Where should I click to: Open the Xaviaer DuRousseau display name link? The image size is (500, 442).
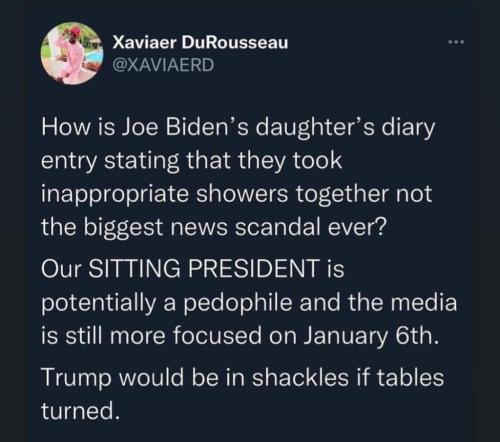[200, 43]
